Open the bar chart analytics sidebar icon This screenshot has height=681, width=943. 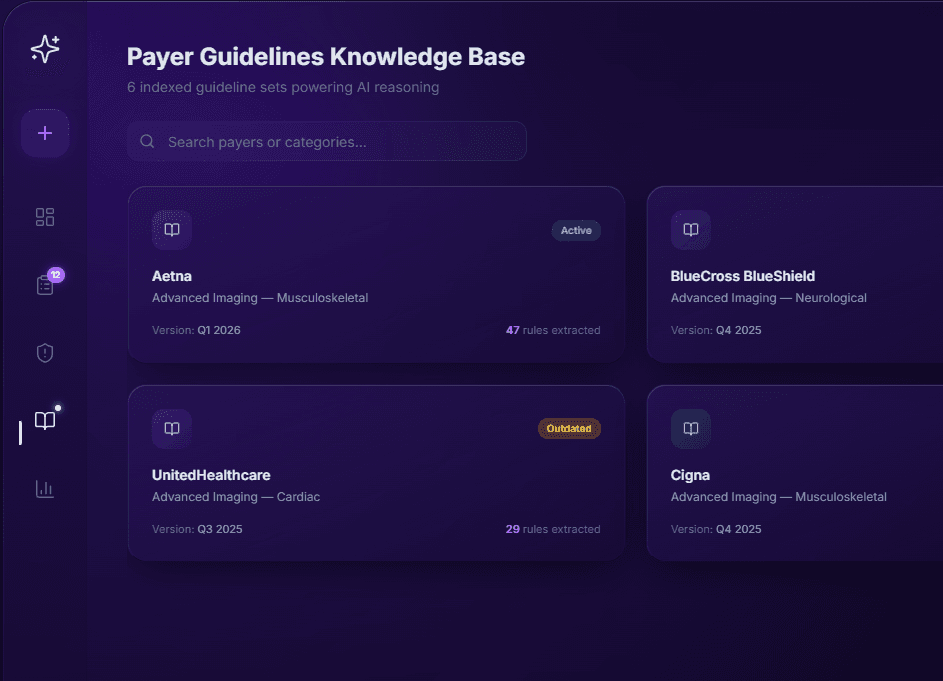[45, 488]
